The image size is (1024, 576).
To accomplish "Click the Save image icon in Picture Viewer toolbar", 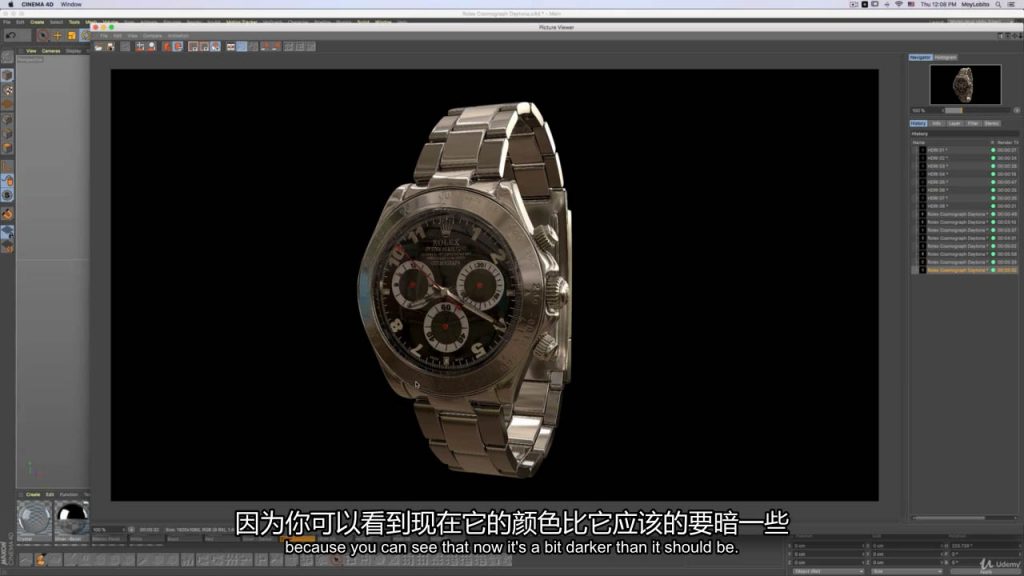I will tap(110, 46).
